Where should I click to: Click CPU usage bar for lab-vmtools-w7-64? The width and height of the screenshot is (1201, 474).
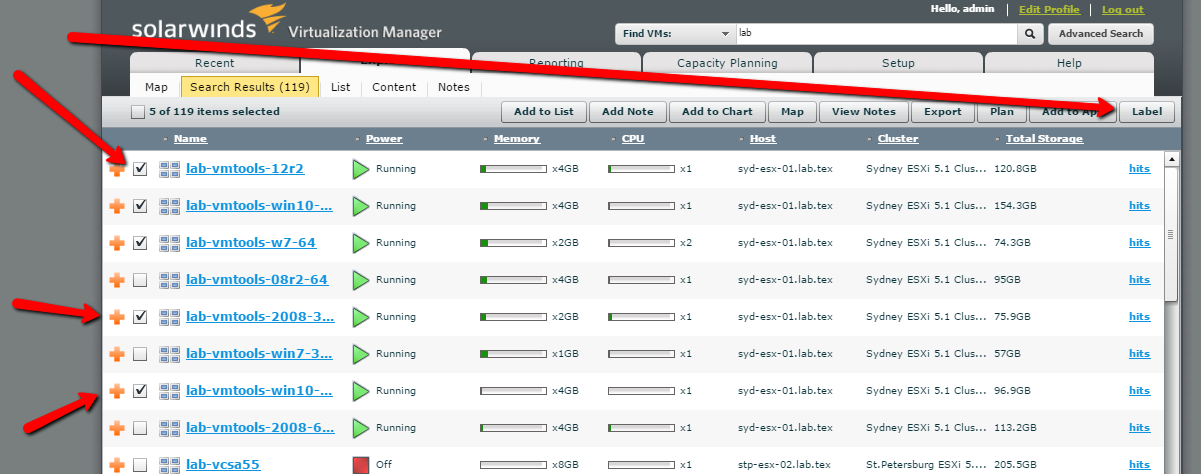point(642,243)
